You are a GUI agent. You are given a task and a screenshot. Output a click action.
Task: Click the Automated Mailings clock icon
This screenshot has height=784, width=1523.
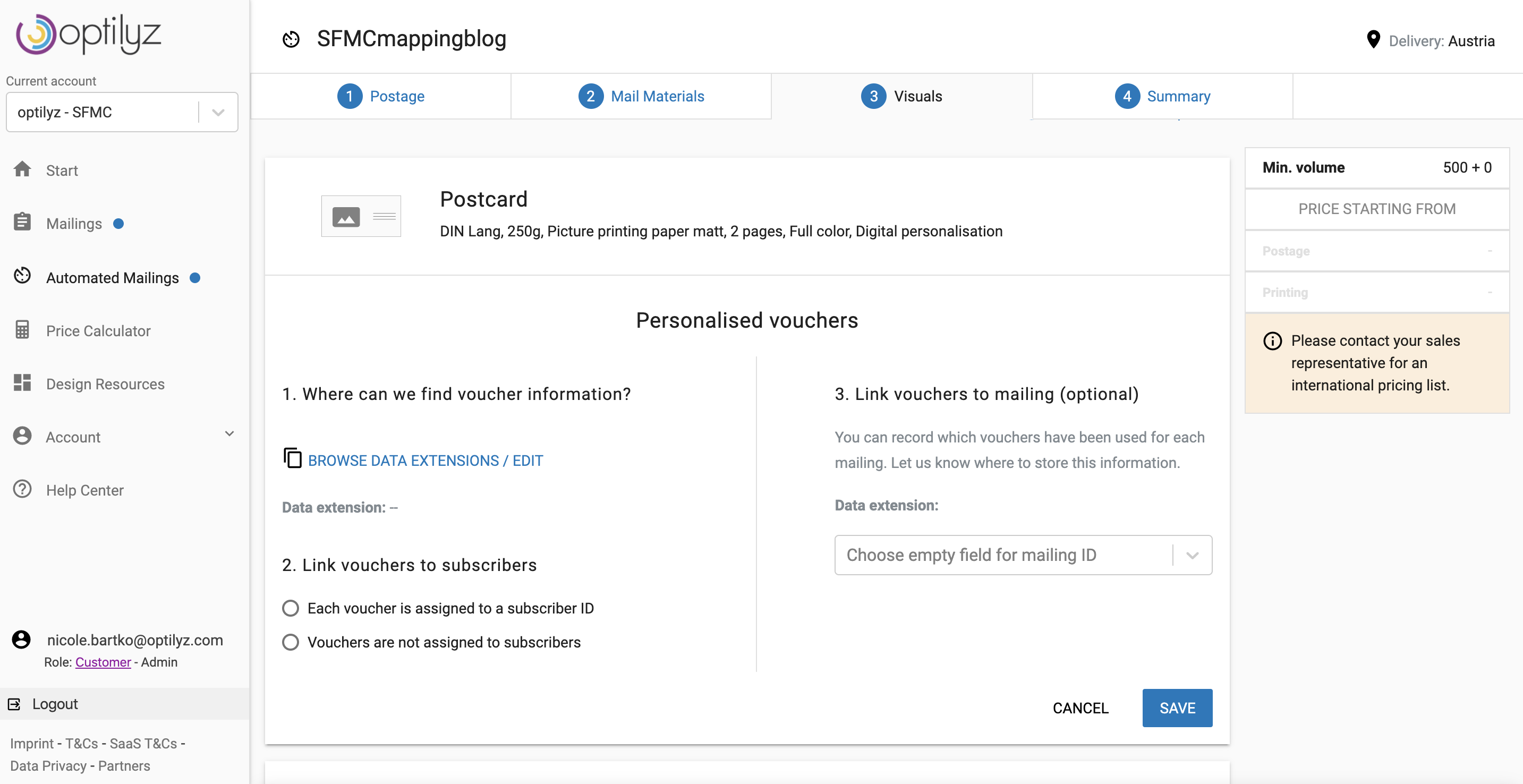point(22,276)
